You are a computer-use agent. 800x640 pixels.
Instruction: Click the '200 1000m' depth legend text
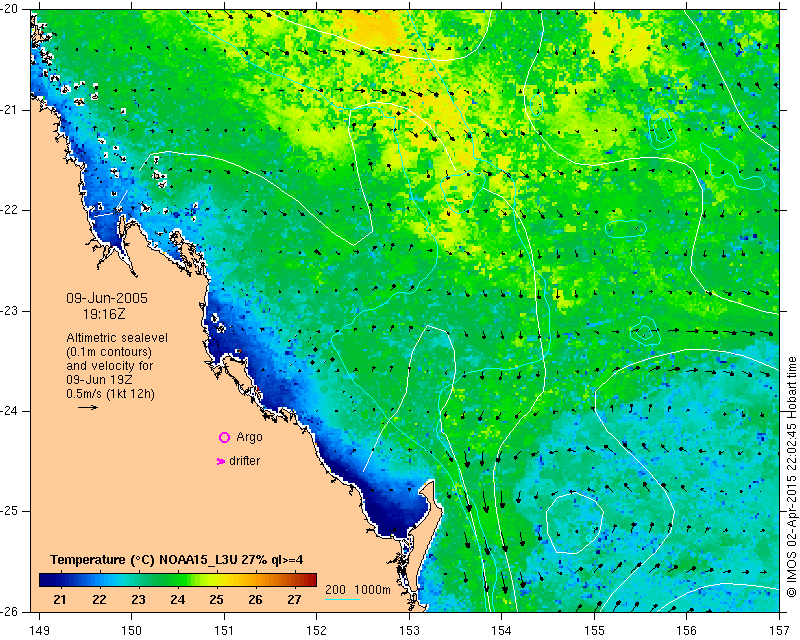click(358, 590)
